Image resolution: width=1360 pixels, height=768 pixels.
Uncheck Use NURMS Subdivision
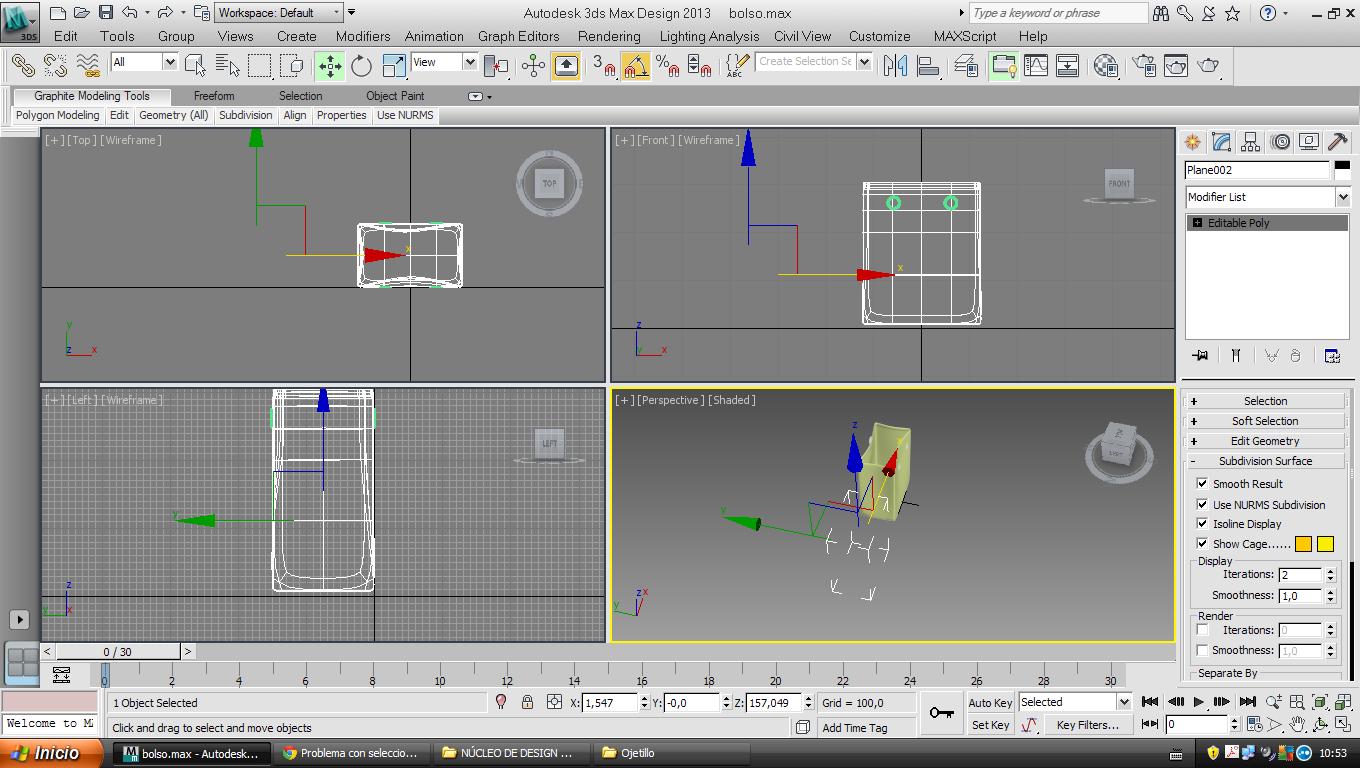pos(1202,504)
